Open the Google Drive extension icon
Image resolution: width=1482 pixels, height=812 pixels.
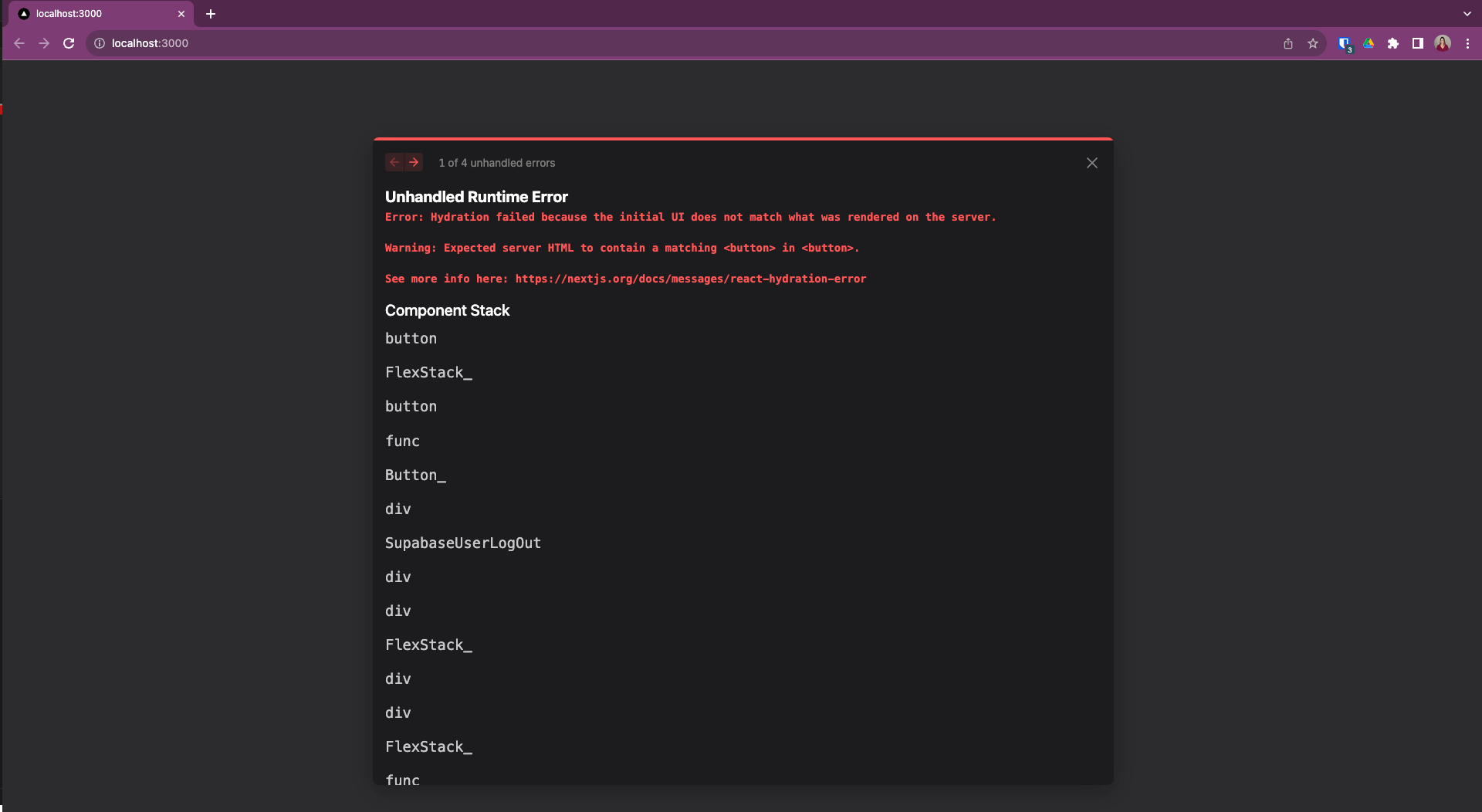coord(1369,43)
